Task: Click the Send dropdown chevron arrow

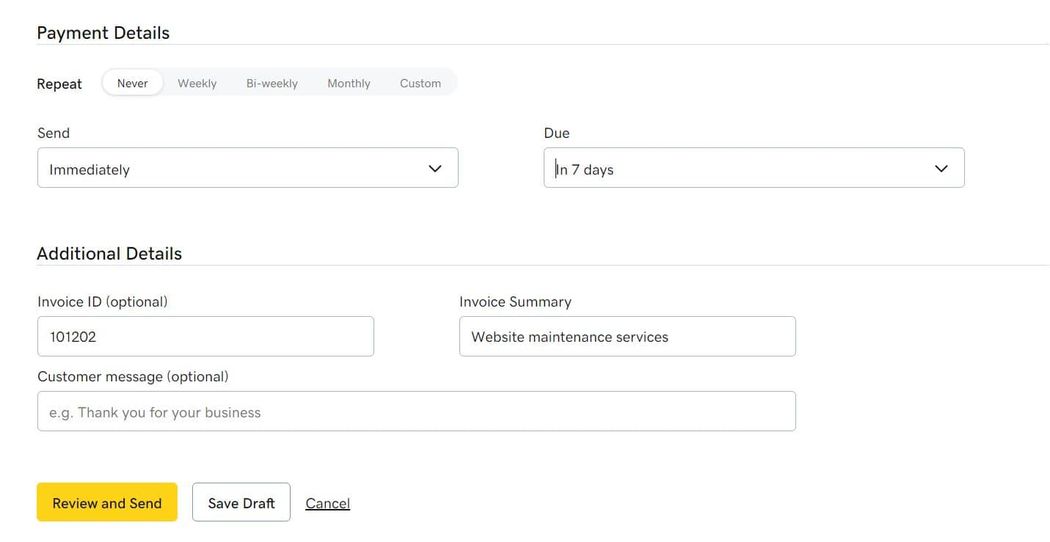Action: click(435, 168)
